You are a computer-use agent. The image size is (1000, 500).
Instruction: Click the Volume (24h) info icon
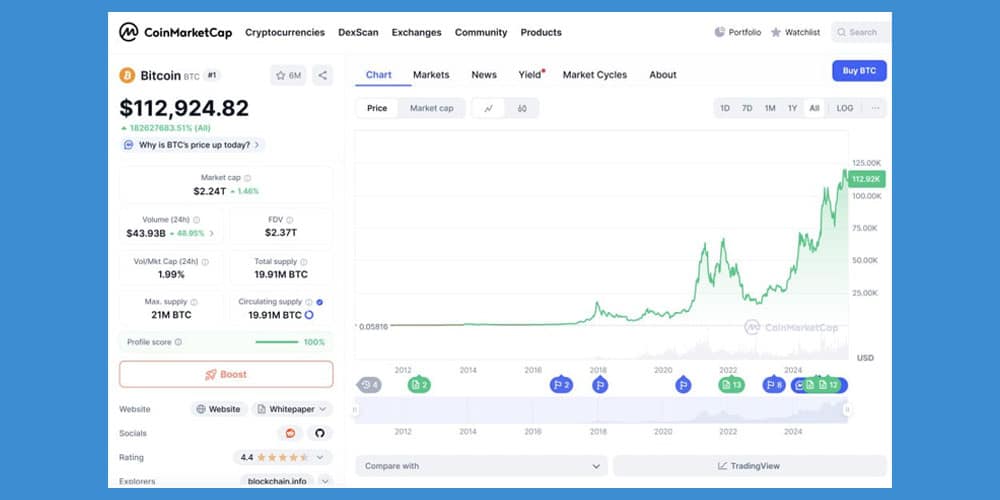(x=196, y=219)
